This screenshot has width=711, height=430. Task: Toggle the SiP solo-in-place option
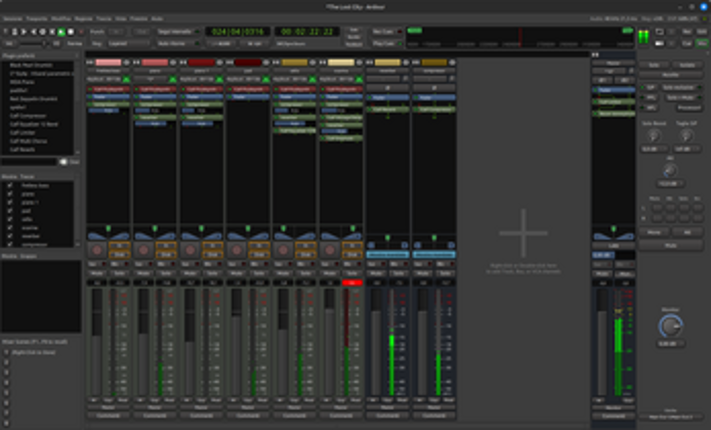(649, 87)
